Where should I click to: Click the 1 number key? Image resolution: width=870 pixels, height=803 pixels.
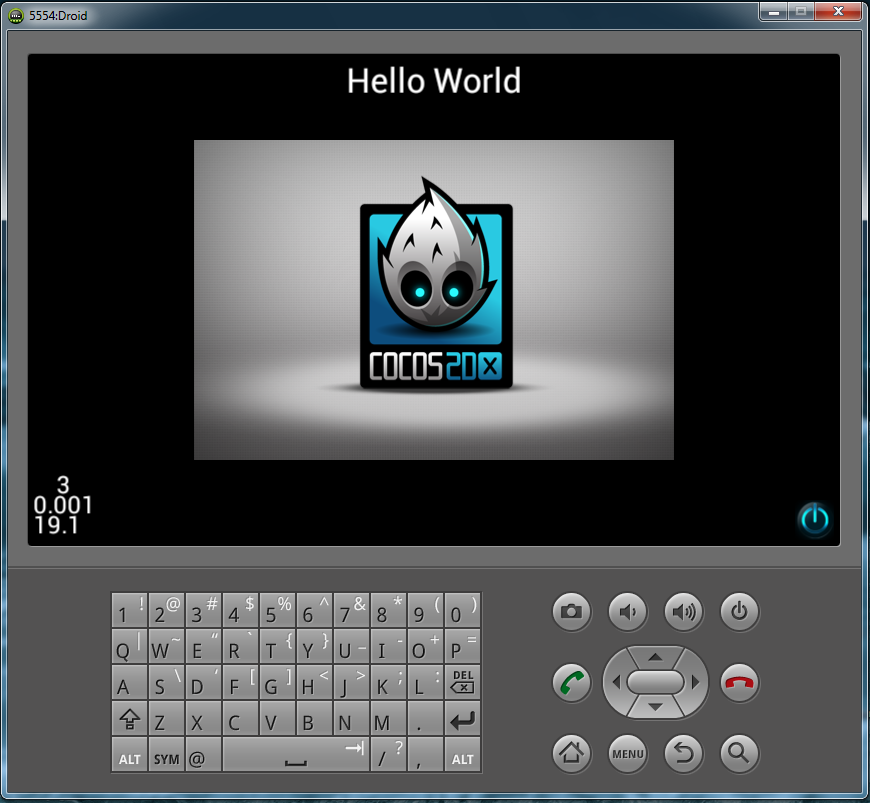pyautogui.click(x=129, y=609)
